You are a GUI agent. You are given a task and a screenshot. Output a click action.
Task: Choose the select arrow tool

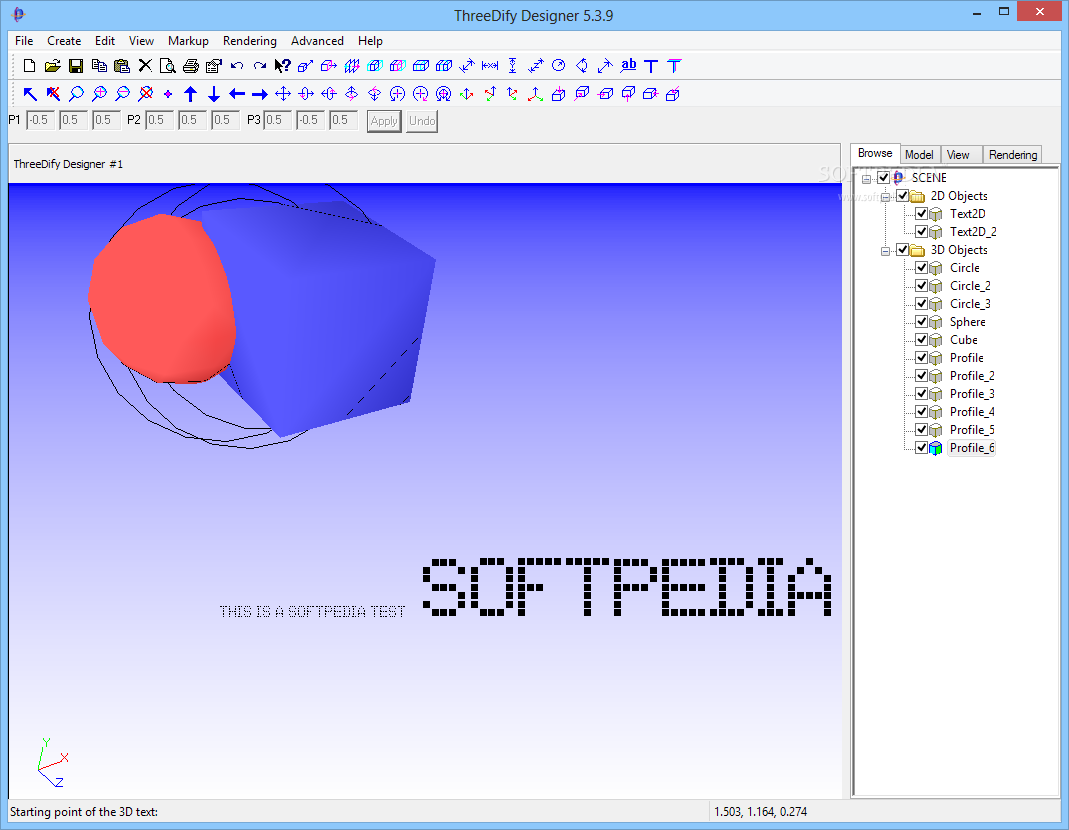[30, 94]
